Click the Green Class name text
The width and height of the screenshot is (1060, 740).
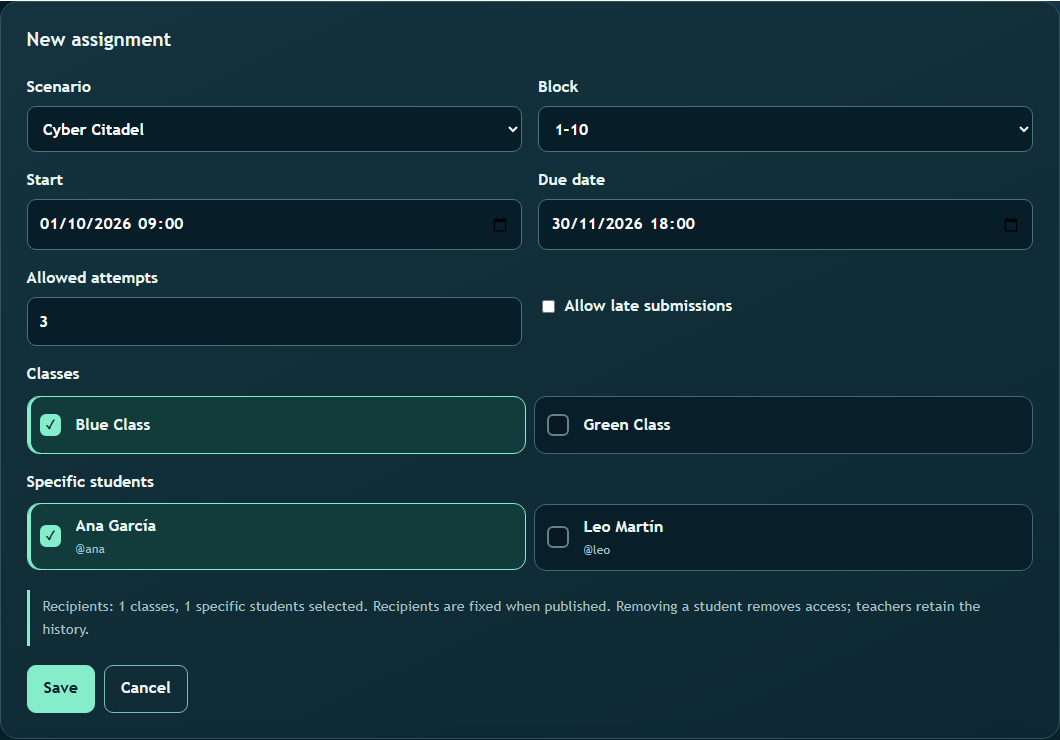coord(627,424)
